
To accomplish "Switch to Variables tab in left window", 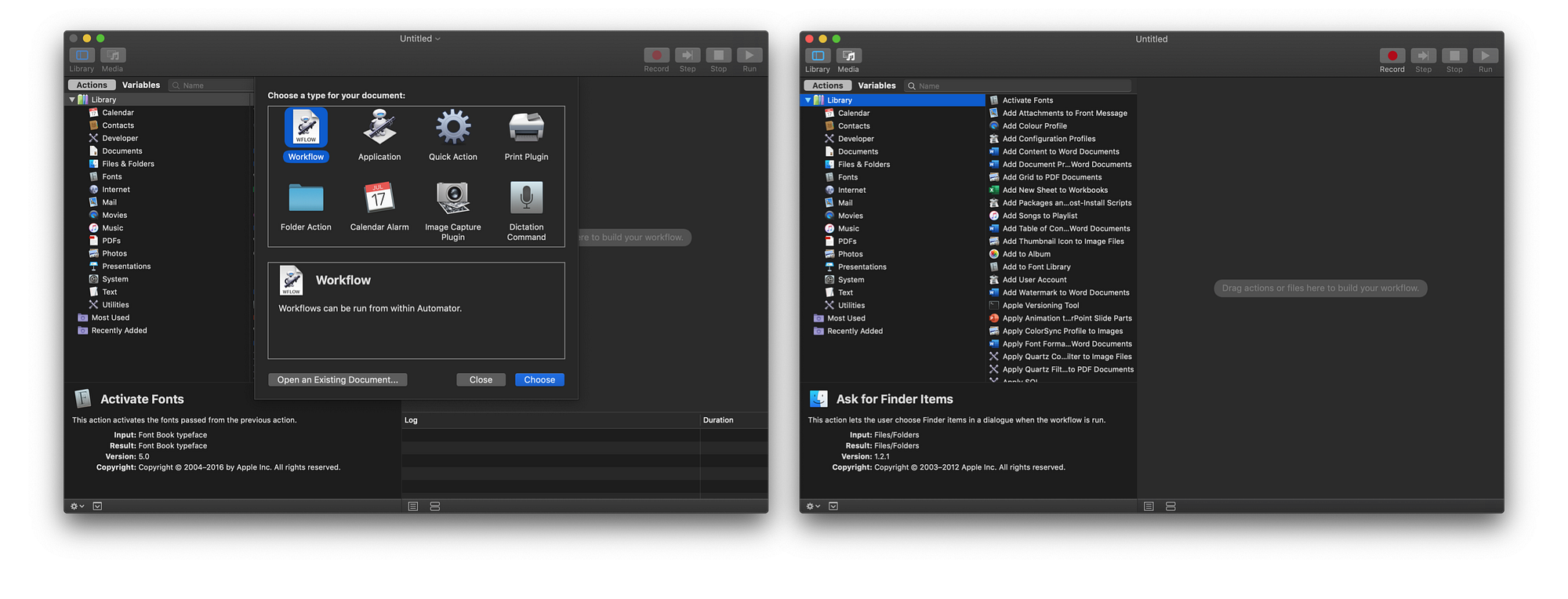I will click(141, 85).
